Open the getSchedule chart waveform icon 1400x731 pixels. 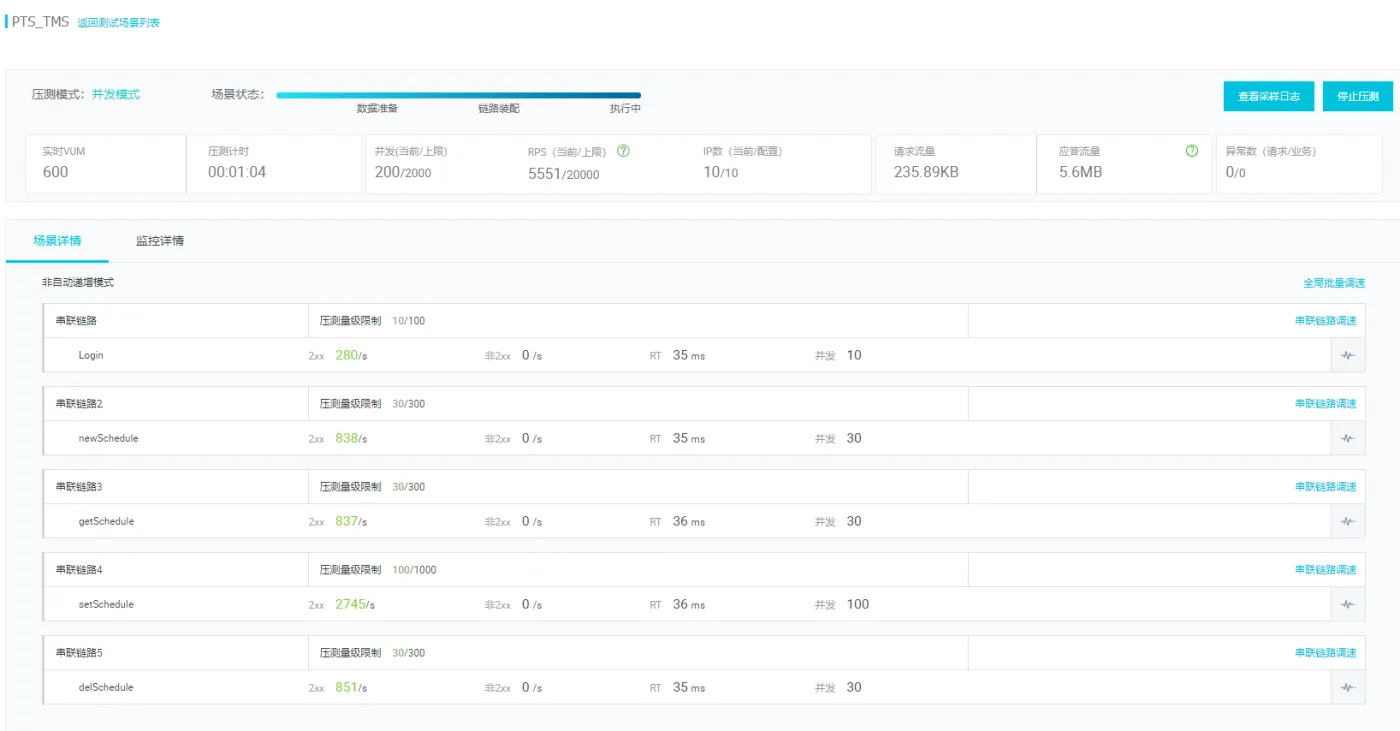coord(1347,521)
